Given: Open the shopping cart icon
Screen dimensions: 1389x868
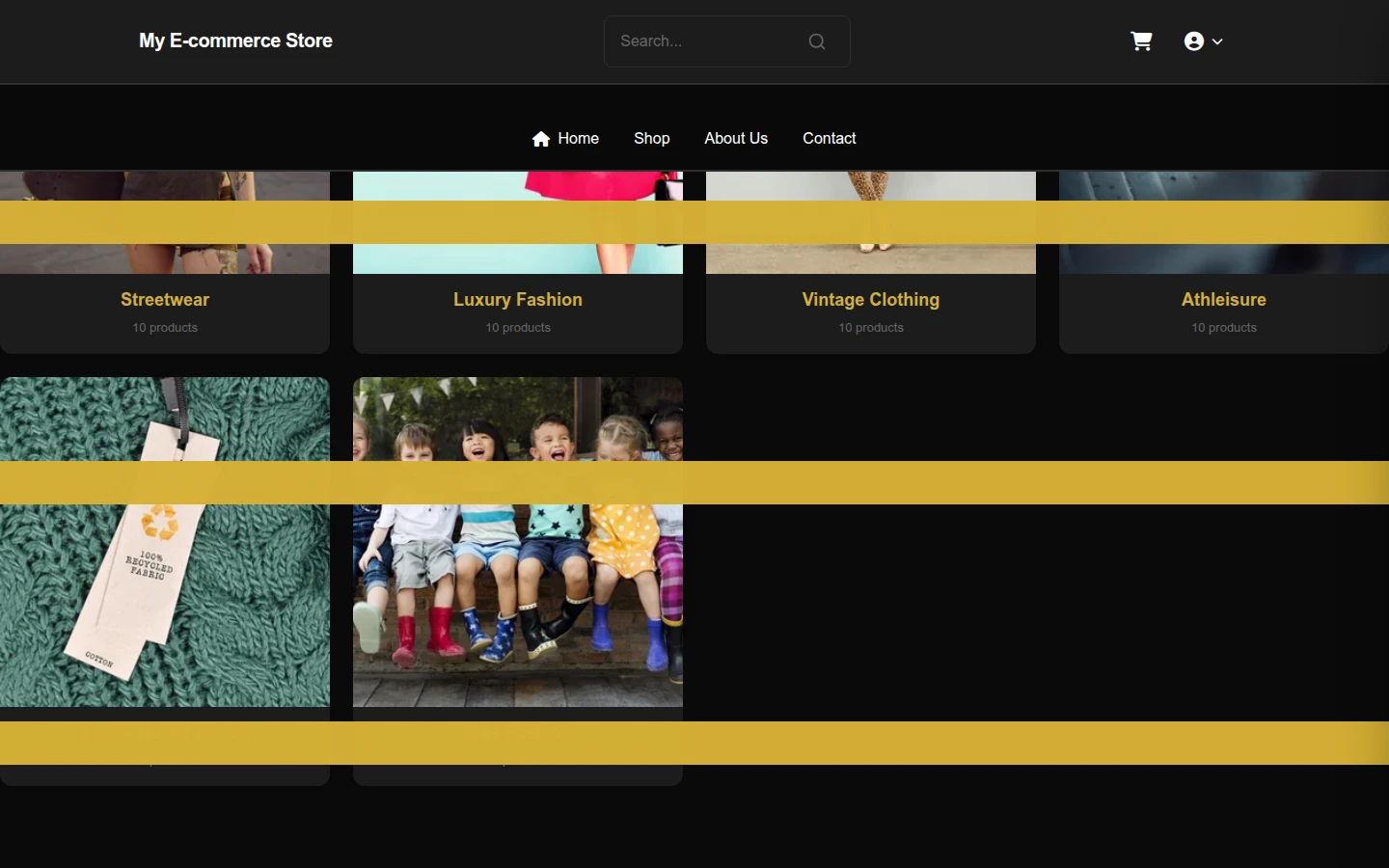Looking at the screenshot, I should pyautogui.click(x=1141, y=41).
